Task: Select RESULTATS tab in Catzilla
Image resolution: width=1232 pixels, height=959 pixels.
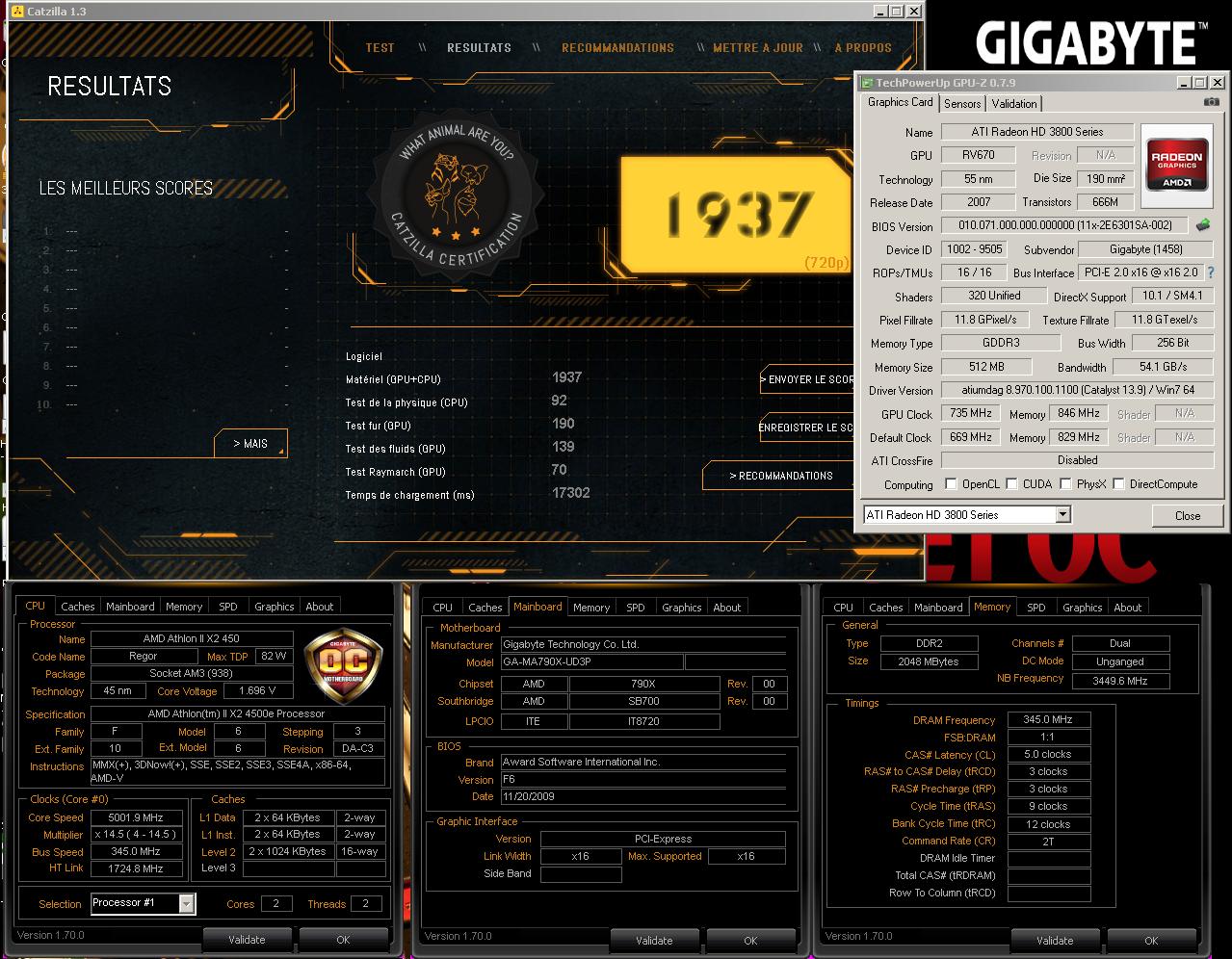Action: [x=479, y=47]
